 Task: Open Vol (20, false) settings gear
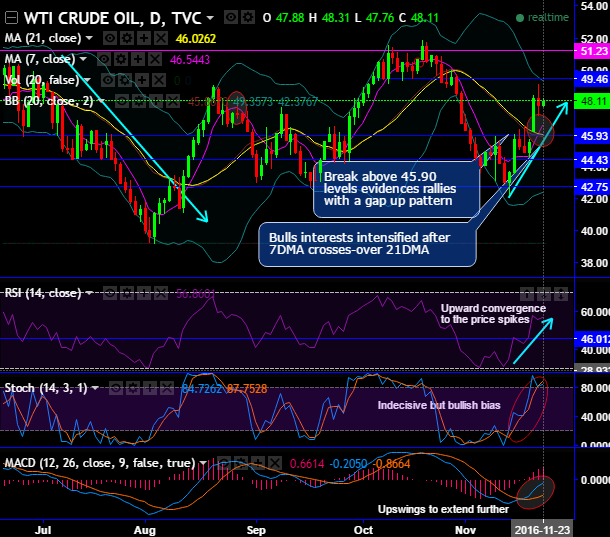pos(124,80)
